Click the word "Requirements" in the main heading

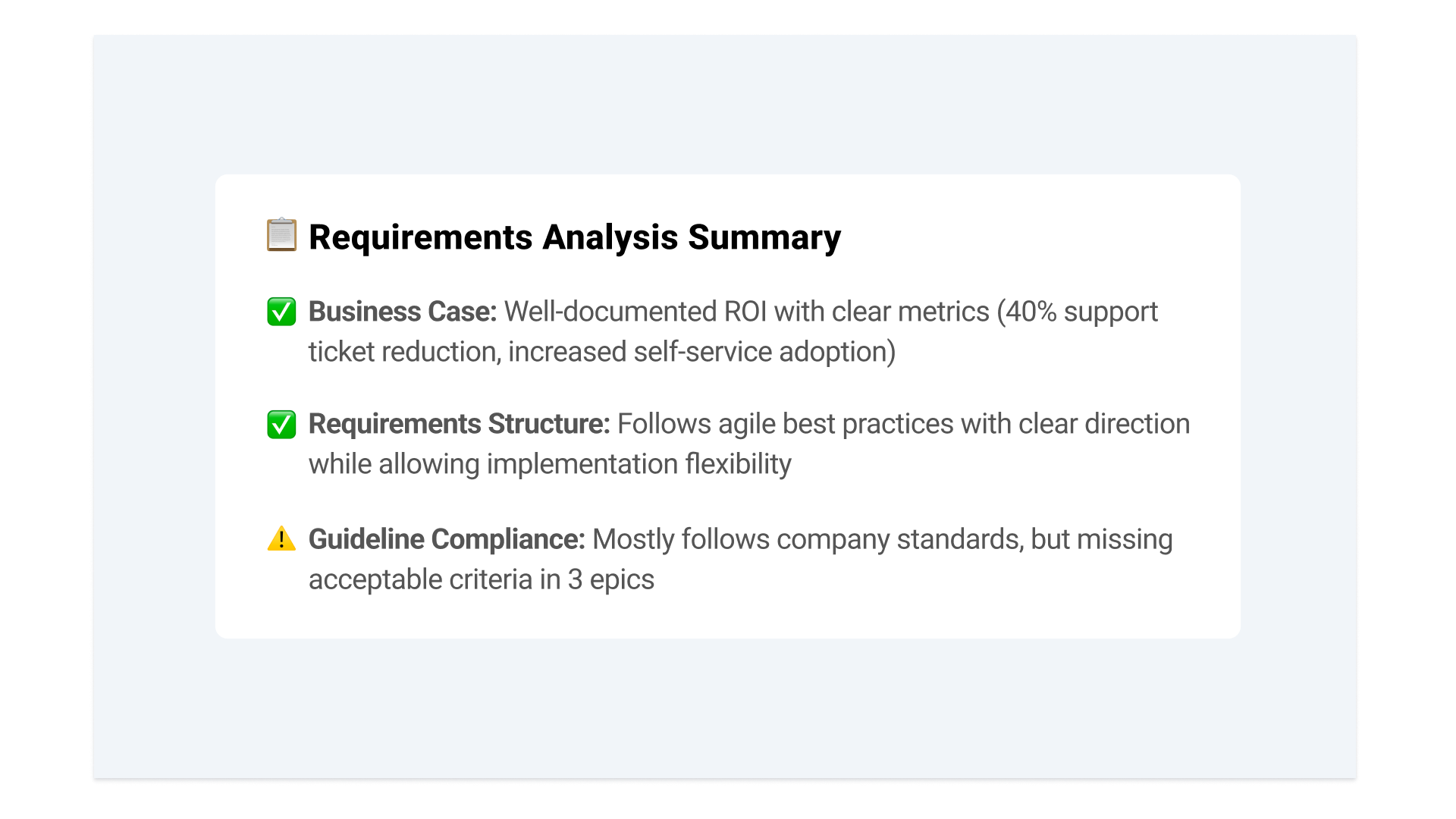pyautogui.click(x=421, y=237)
